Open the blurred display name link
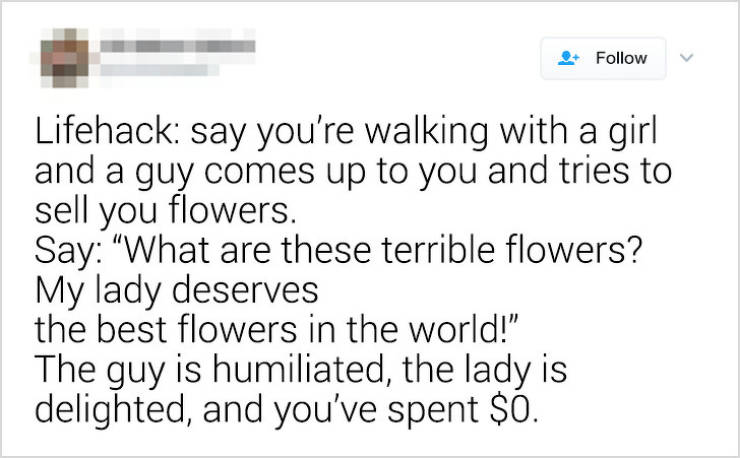The image size is (740, 458). pos(177,46)
